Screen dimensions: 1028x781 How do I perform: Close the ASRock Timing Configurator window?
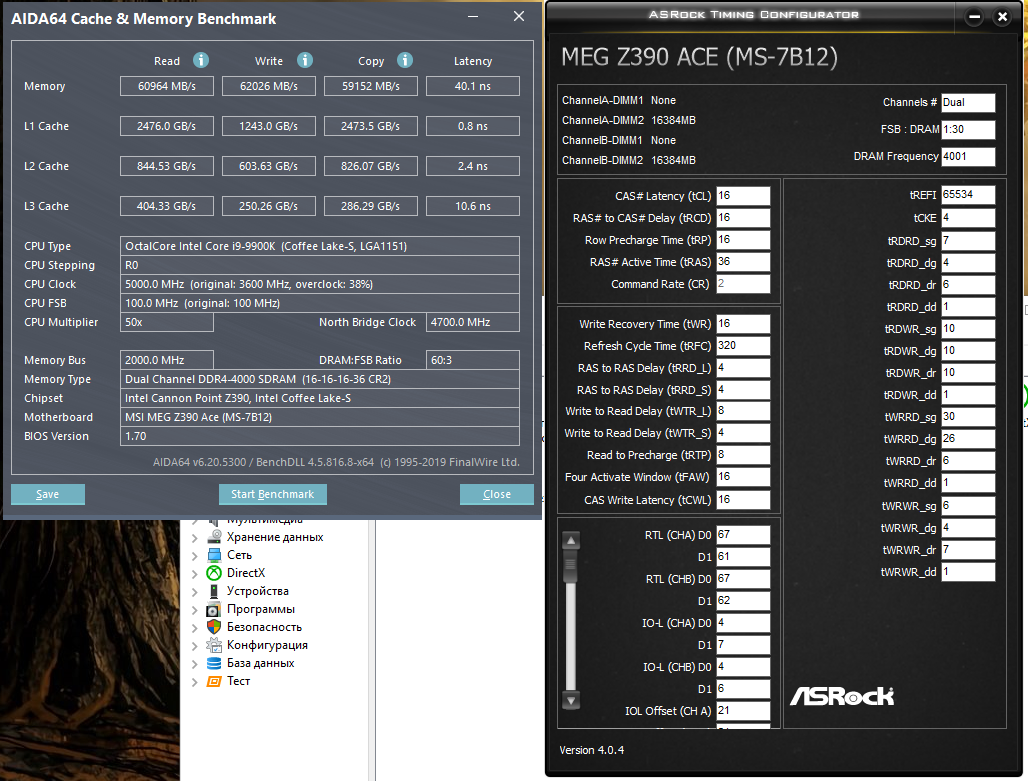coord(1002,17)
